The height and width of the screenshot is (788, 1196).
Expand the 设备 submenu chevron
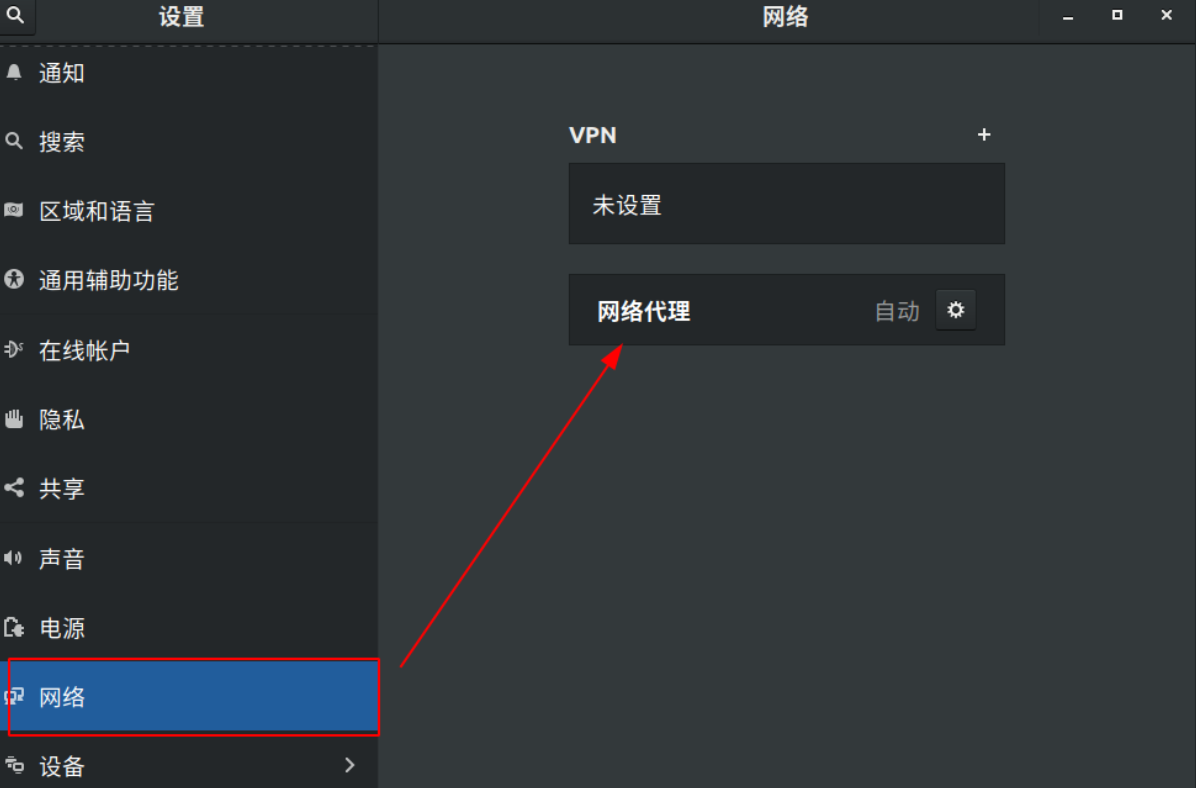350,765
